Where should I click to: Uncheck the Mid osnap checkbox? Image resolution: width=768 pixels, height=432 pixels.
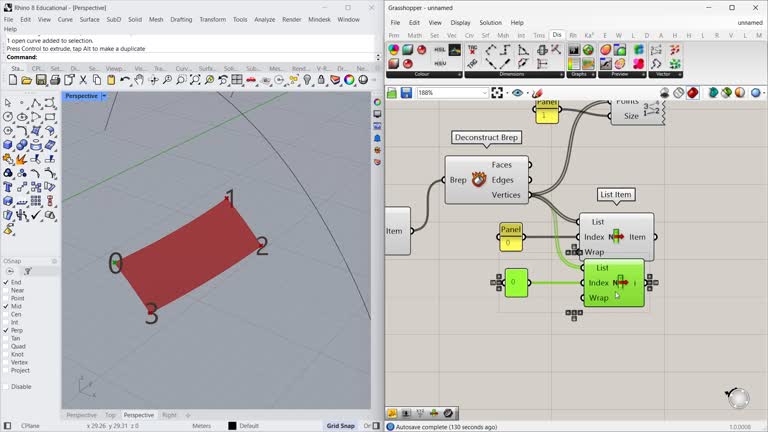[6, 306]
